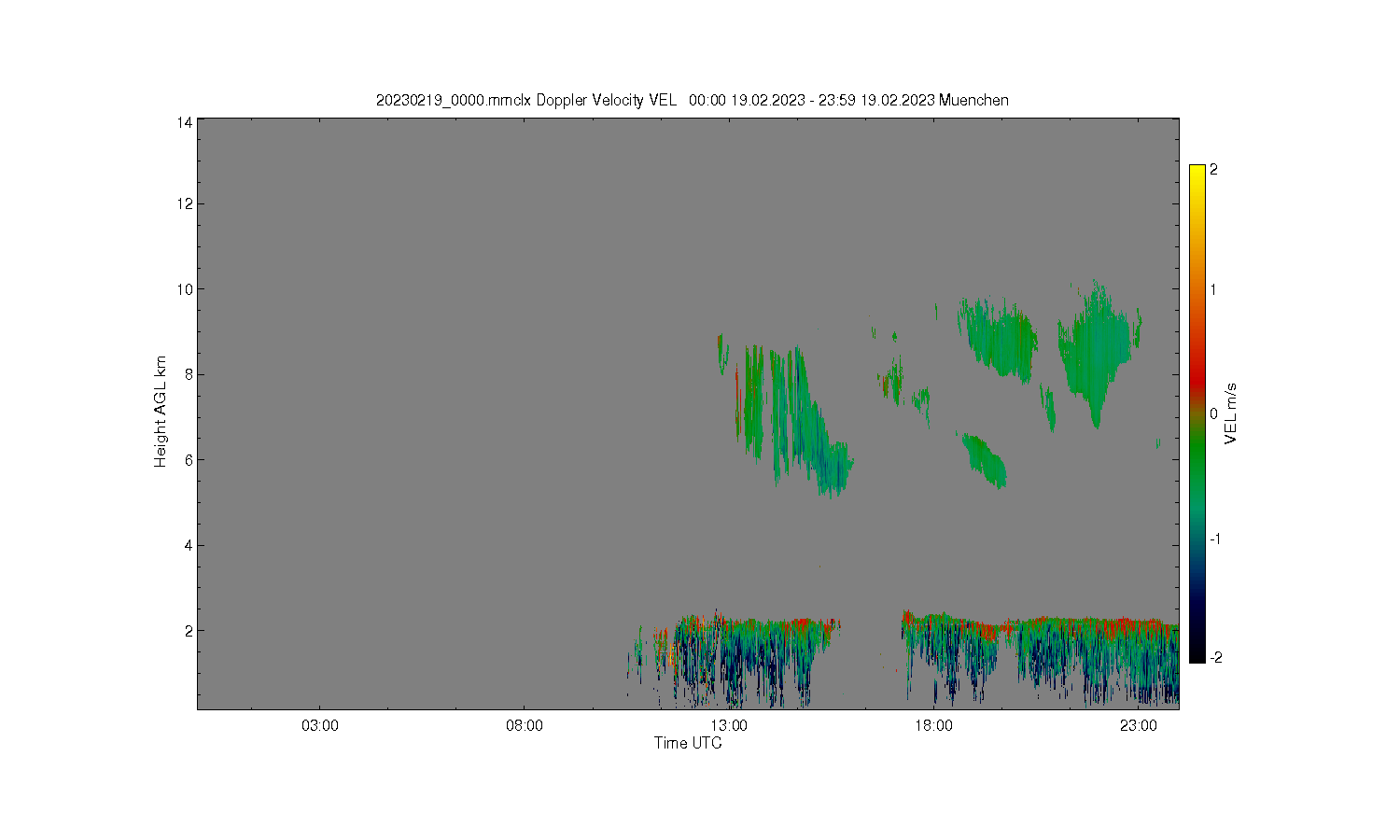The image size is (1400, 840).
Task: Click the height tick label 12
Action: tap(185, 203)
